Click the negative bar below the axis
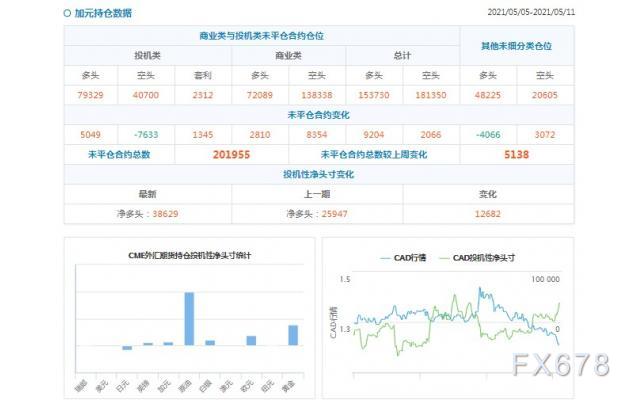 [127, 348]
